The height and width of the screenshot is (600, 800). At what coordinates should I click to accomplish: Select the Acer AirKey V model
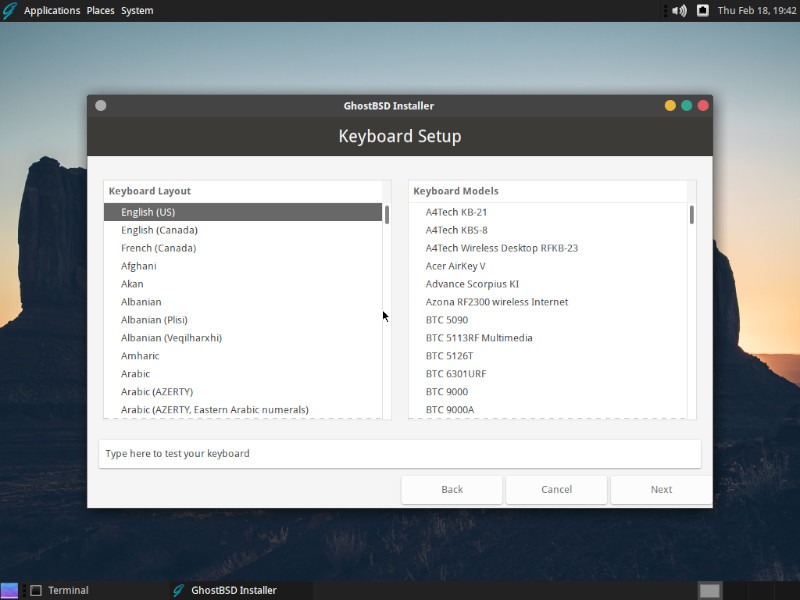456,265
